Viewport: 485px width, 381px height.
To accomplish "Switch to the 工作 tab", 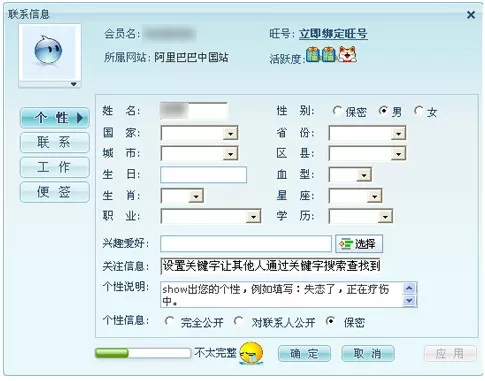I will coord(55,167).
